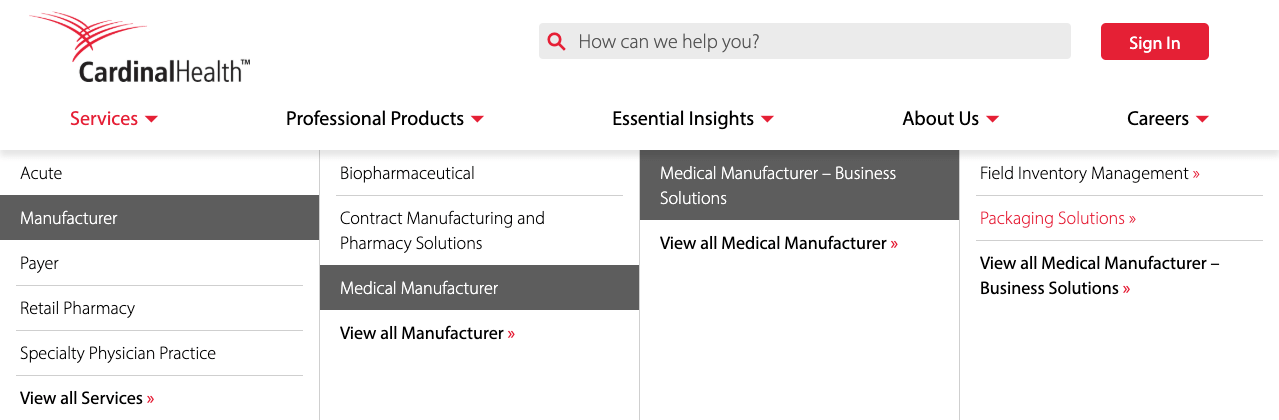Follow the View all Services link
Screen dimensions: 1279x420
pos(87,398)
